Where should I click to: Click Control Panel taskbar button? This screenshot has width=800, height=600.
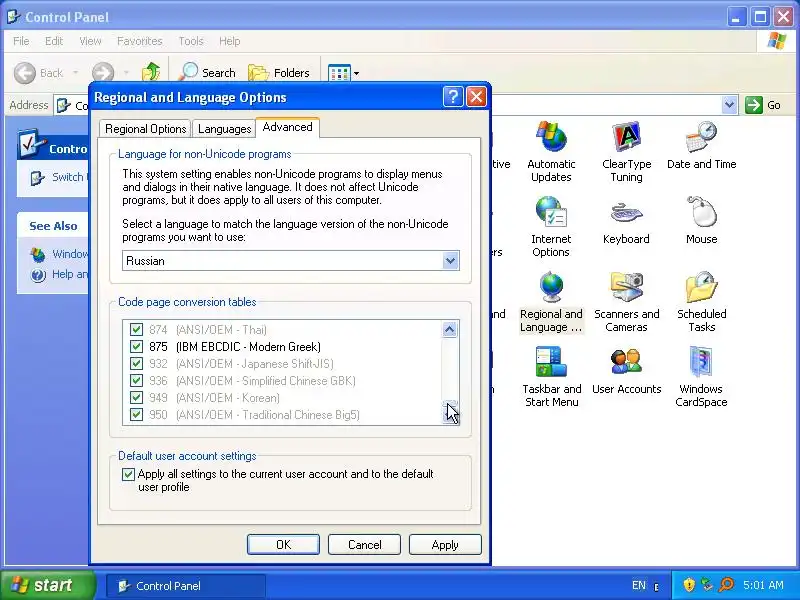point(186,586)
